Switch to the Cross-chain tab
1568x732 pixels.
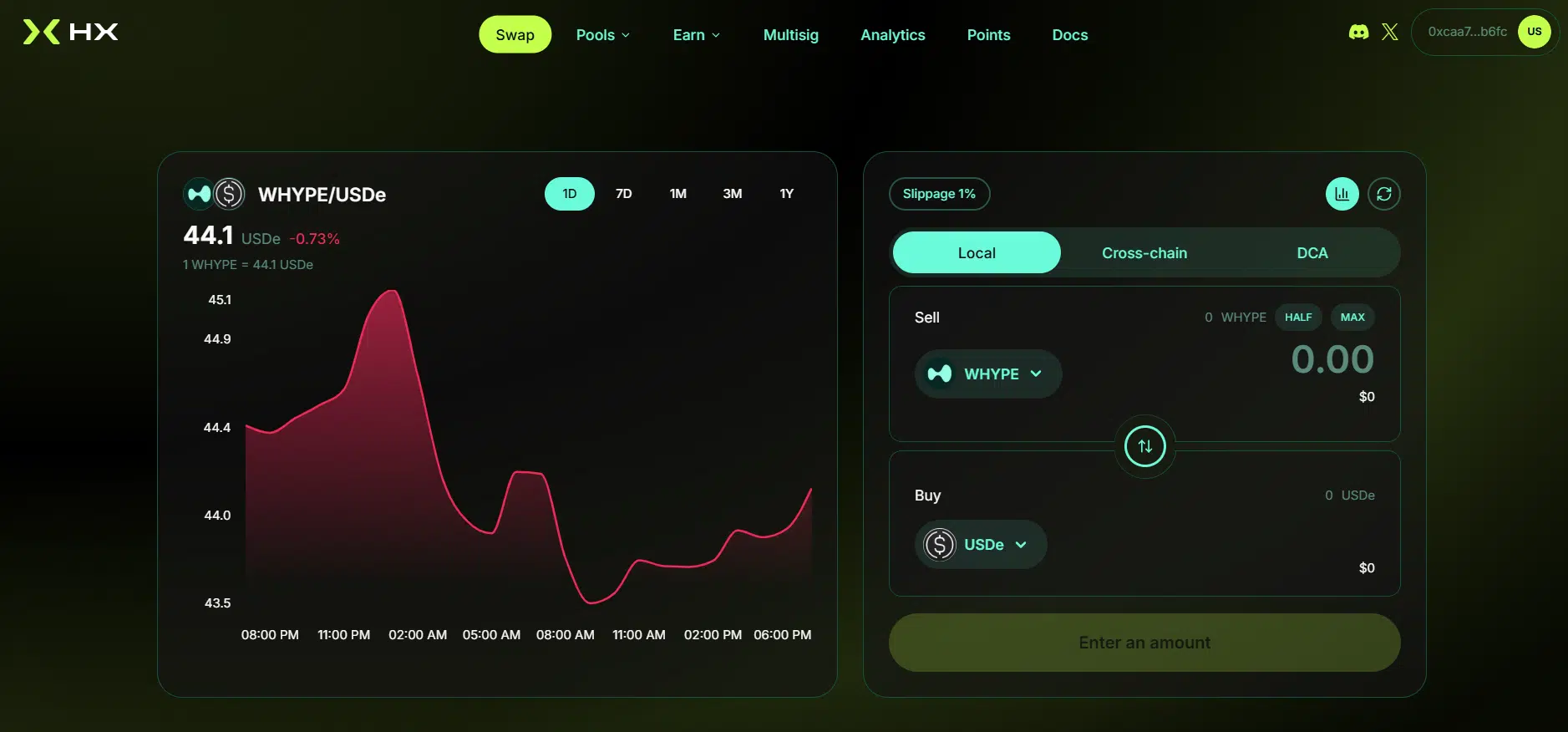[1144, 253]
